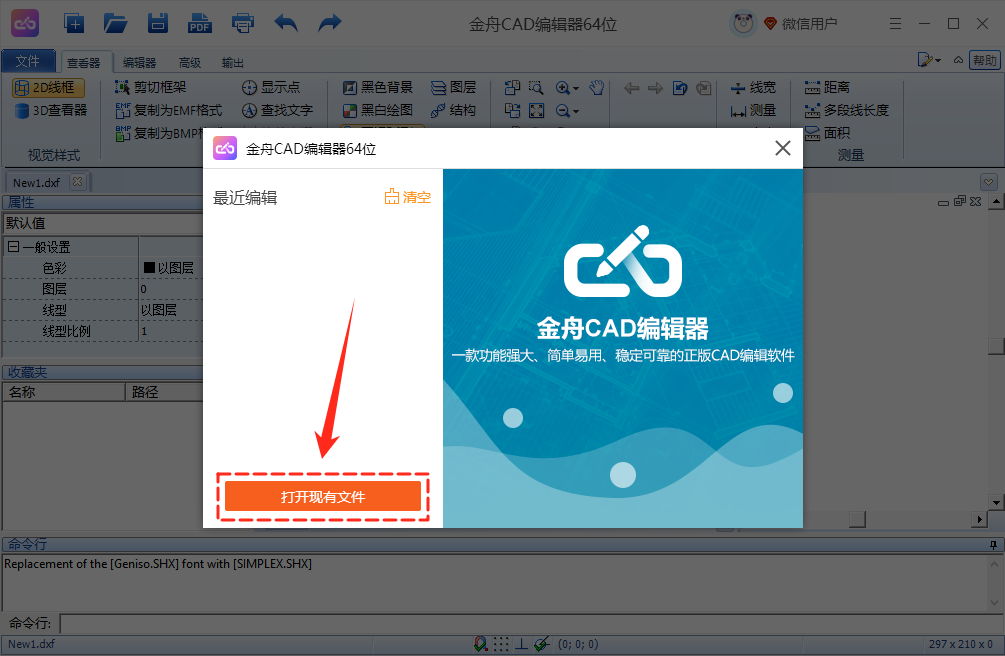Click the 线型比例 value field
The image size is (1005, 656).
click(x=170, y=331)
